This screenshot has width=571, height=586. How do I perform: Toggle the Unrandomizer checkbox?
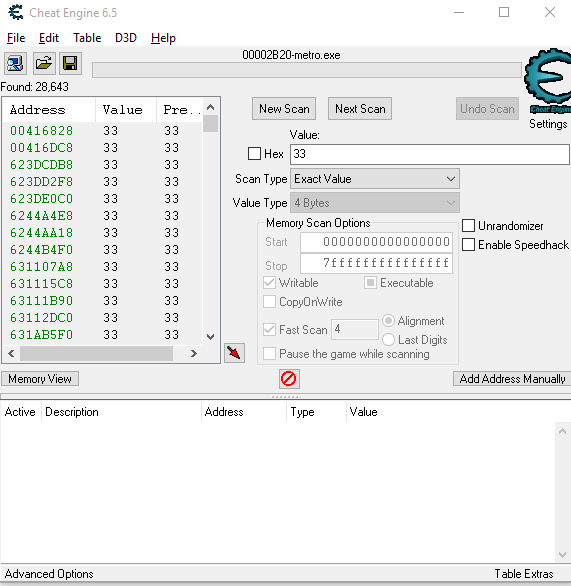pyautogui.click(x=468, y=226)
